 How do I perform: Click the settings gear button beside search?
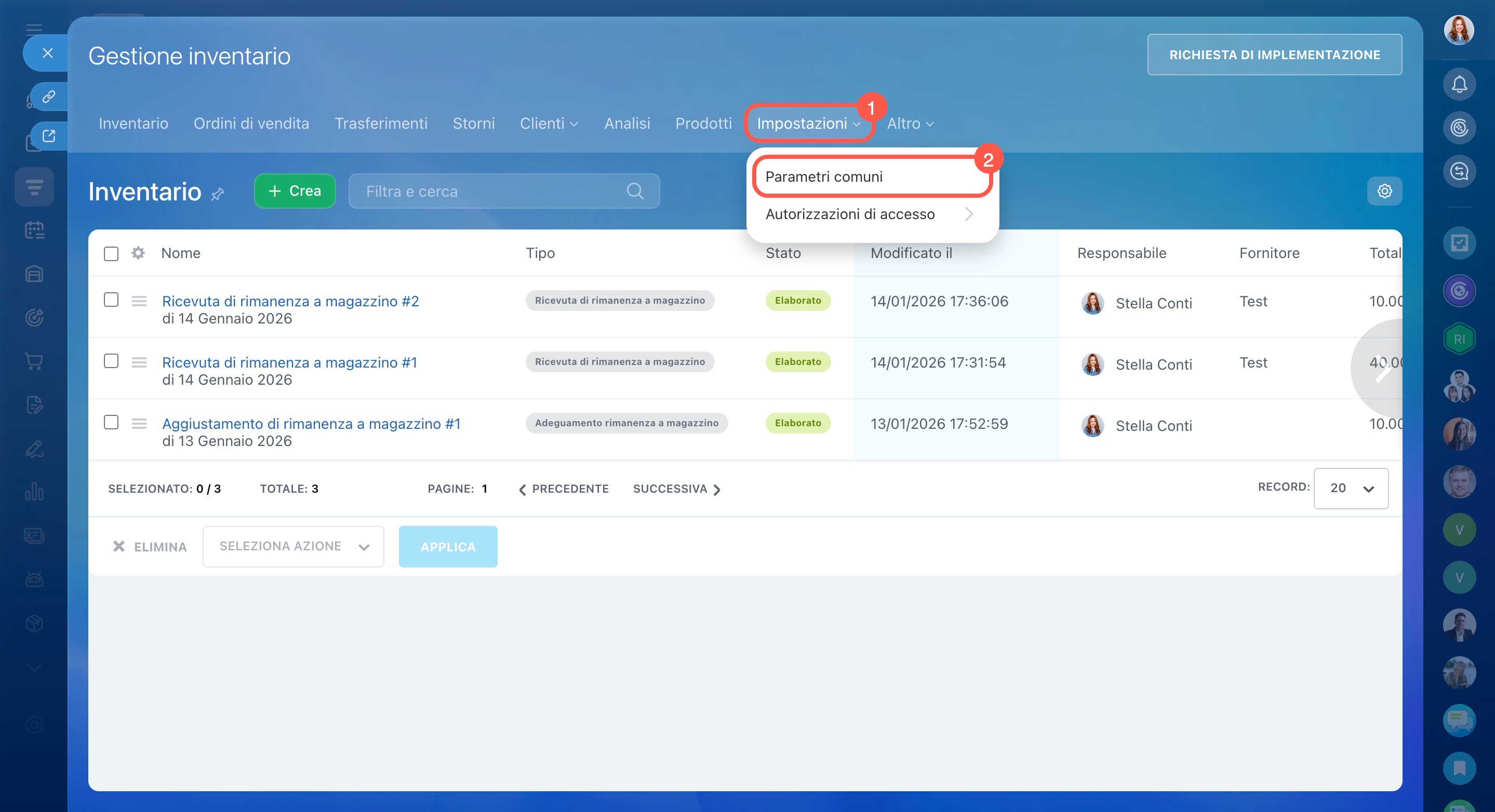click(1384, 192)
